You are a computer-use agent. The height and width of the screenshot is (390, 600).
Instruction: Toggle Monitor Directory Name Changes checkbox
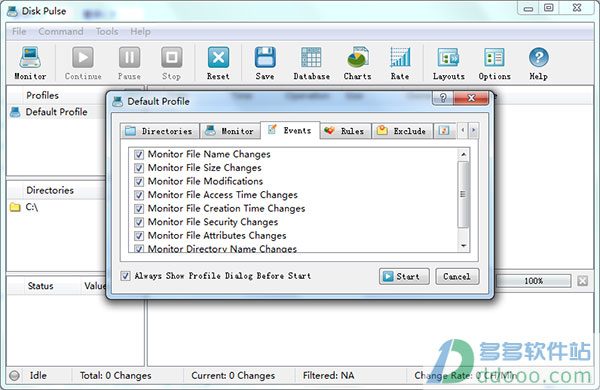coord(139,248)
